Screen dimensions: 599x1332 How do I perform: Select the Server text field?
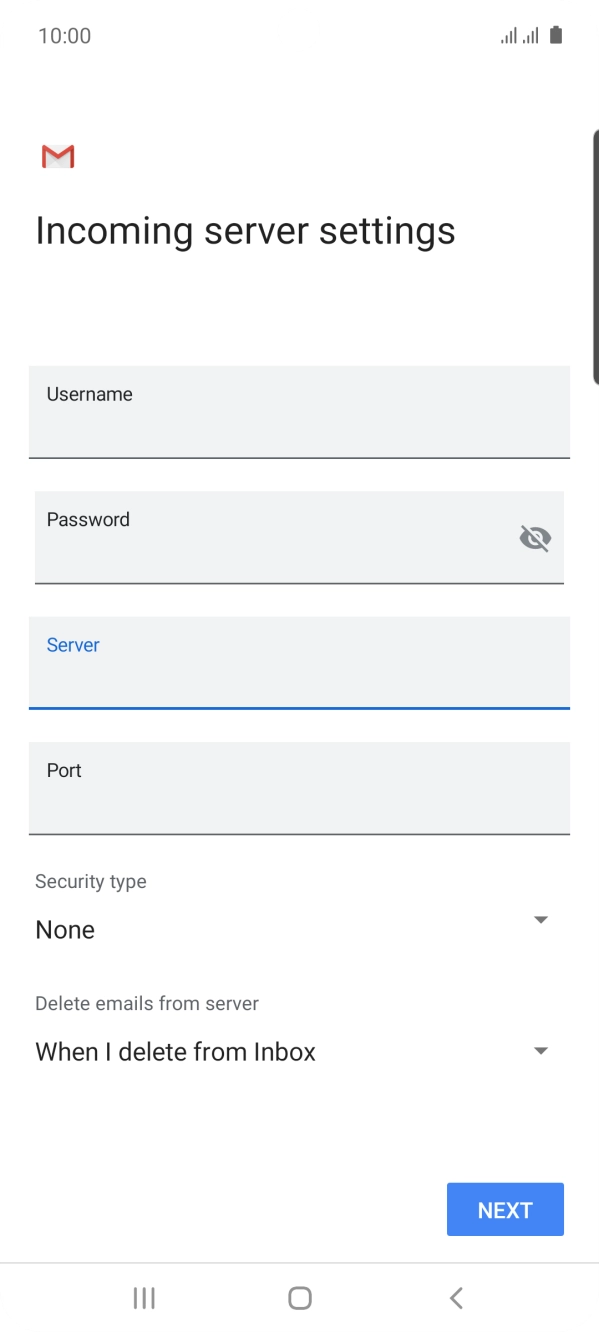click(299, 663)
